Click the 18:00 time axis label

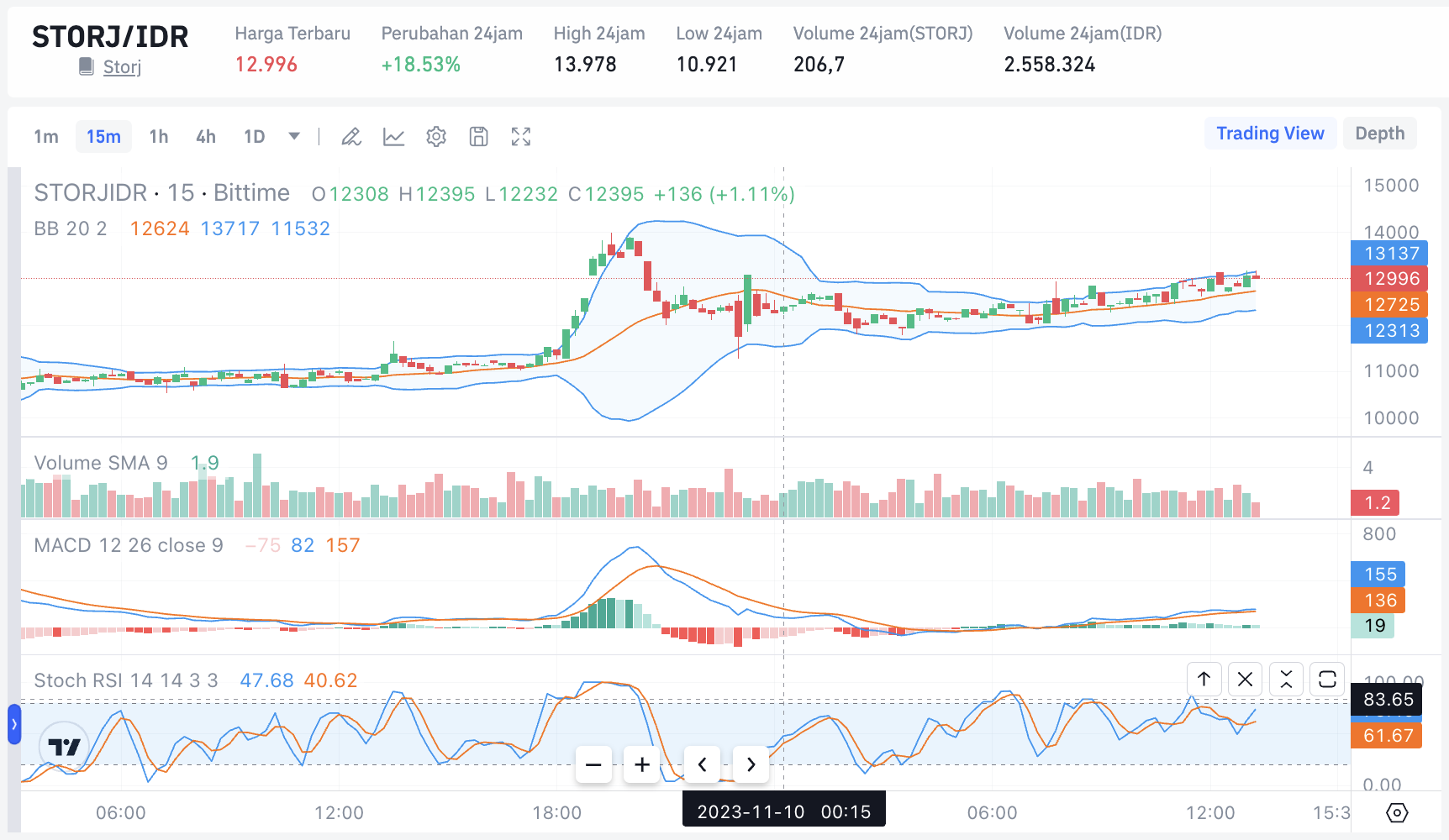click(x=556, y=813)
